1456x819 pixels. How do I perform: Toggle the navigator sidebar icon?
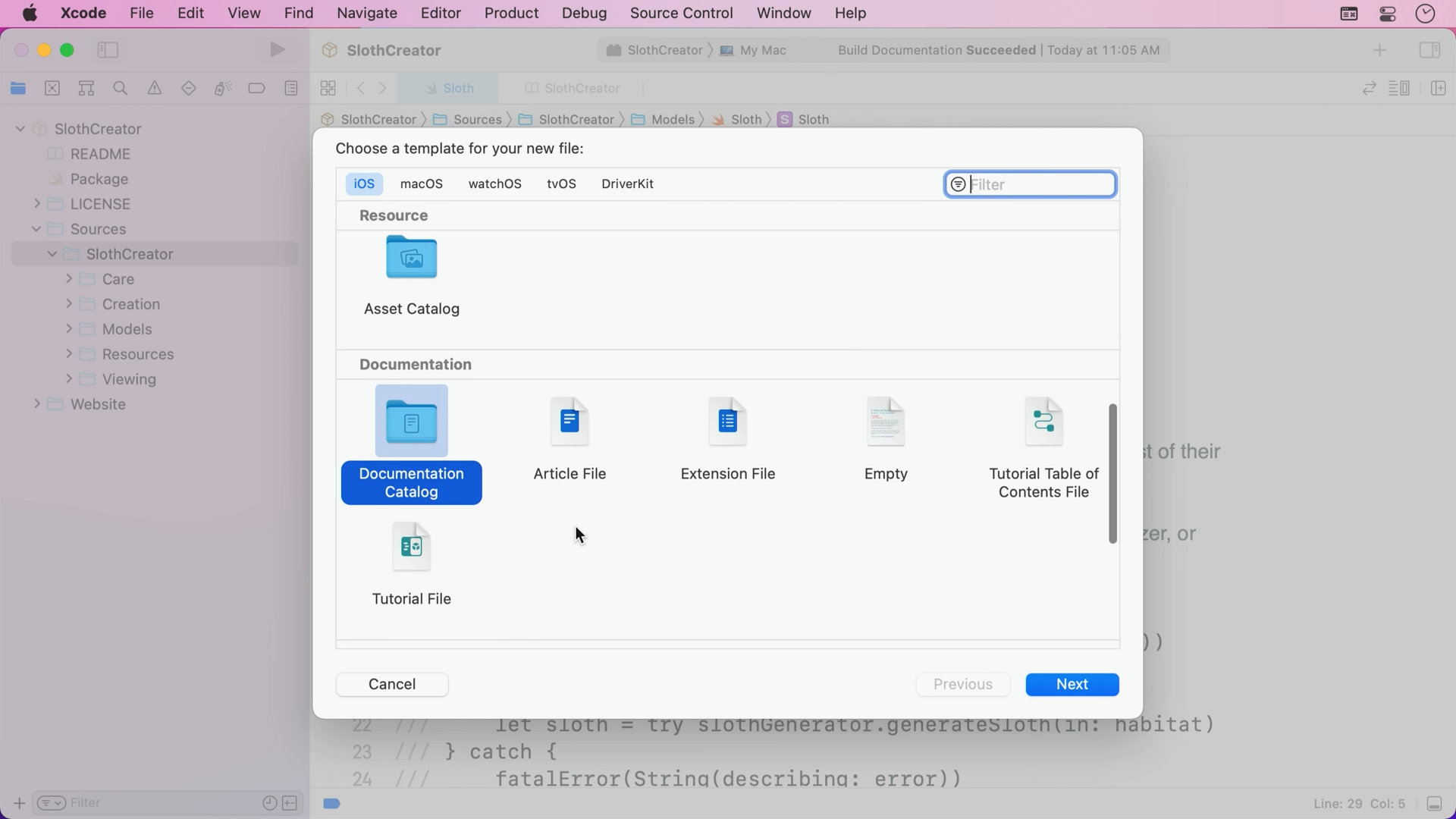point(108,50)
